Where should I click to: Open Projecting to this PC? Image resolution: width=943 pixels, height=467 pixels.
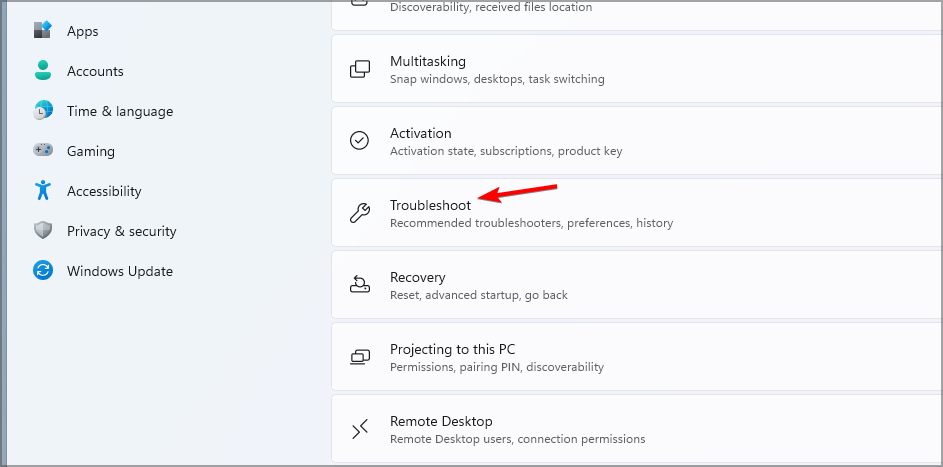tap(636, 357)
